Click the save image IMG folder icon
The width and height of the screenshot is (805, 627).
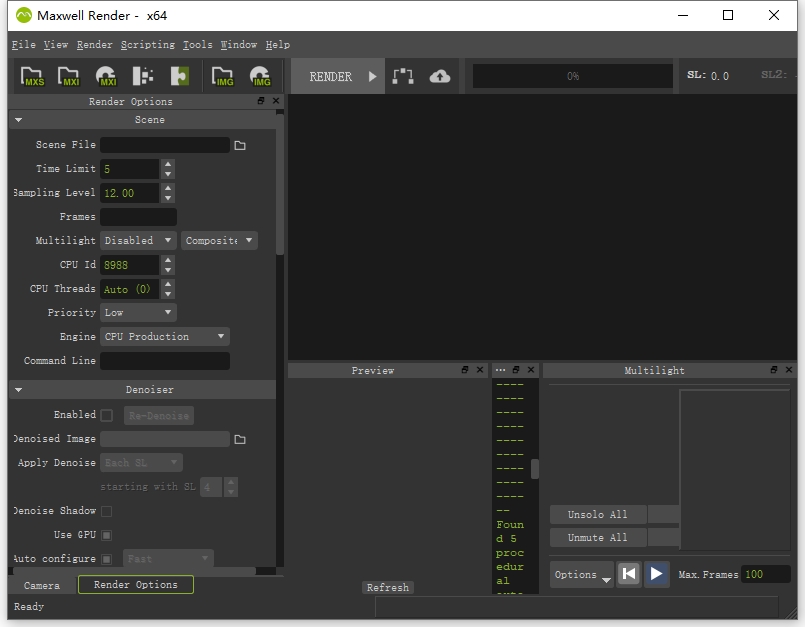point(223,77)
